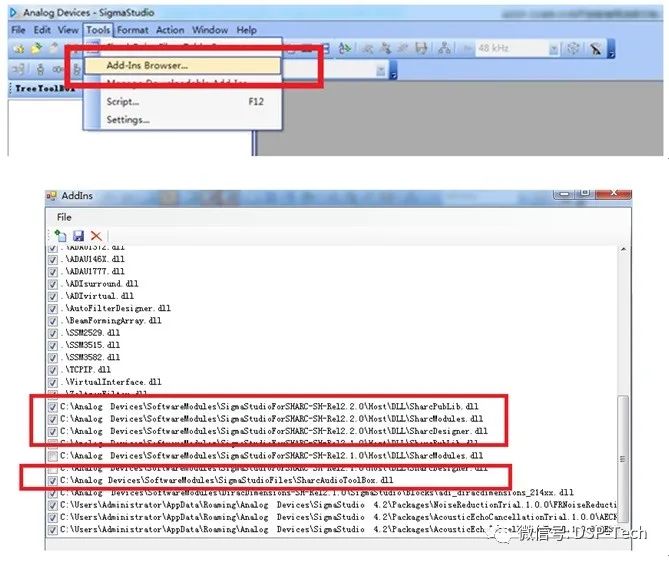Image resolution: width=669 pixels, height=563 pixels.
Task: Uncheck the VirtualInterface.dll checkbox
Action: 53,383
